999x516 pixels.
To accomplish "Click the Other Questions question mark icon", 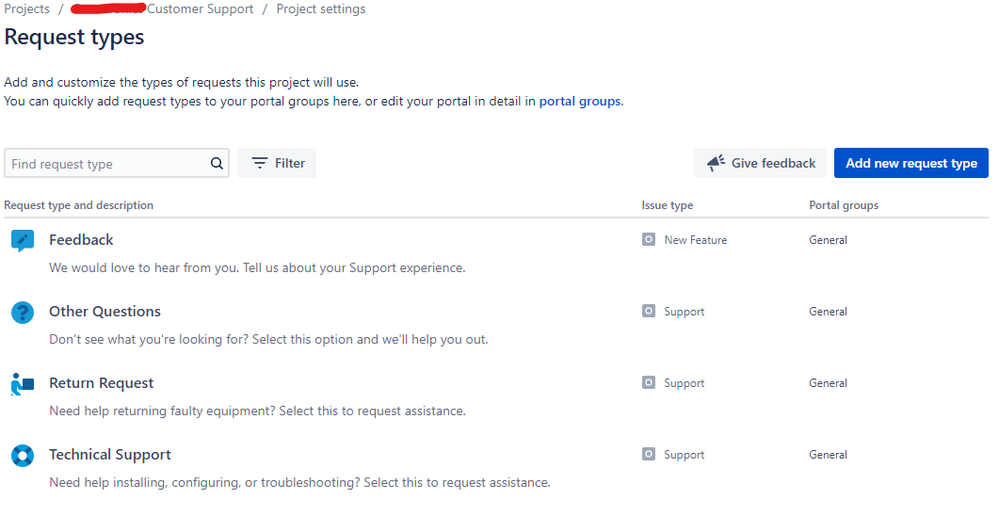I will coord(22,312).
